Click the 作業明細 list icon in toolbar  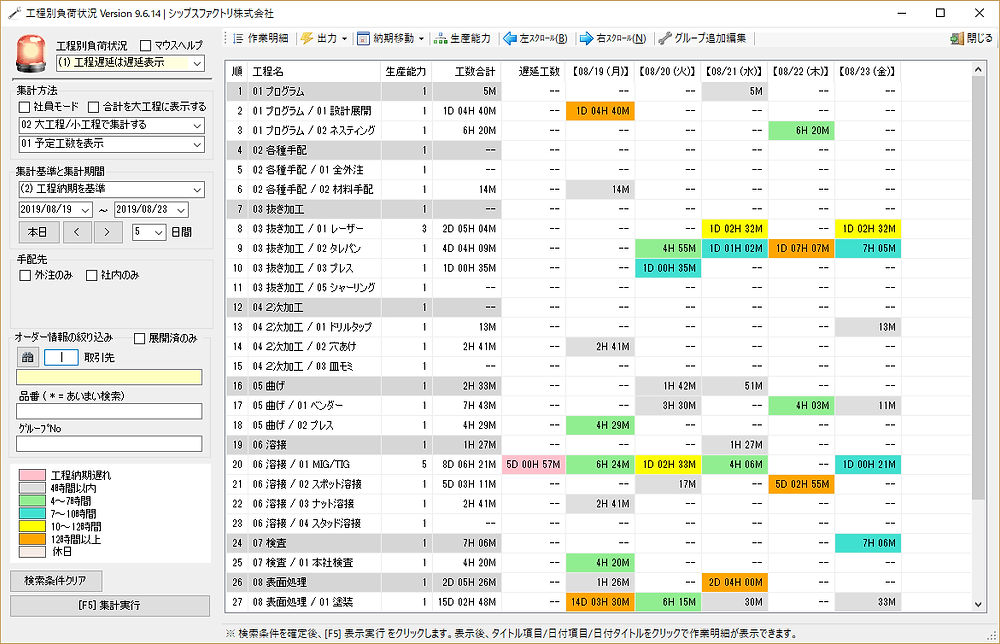pos(238,39)
